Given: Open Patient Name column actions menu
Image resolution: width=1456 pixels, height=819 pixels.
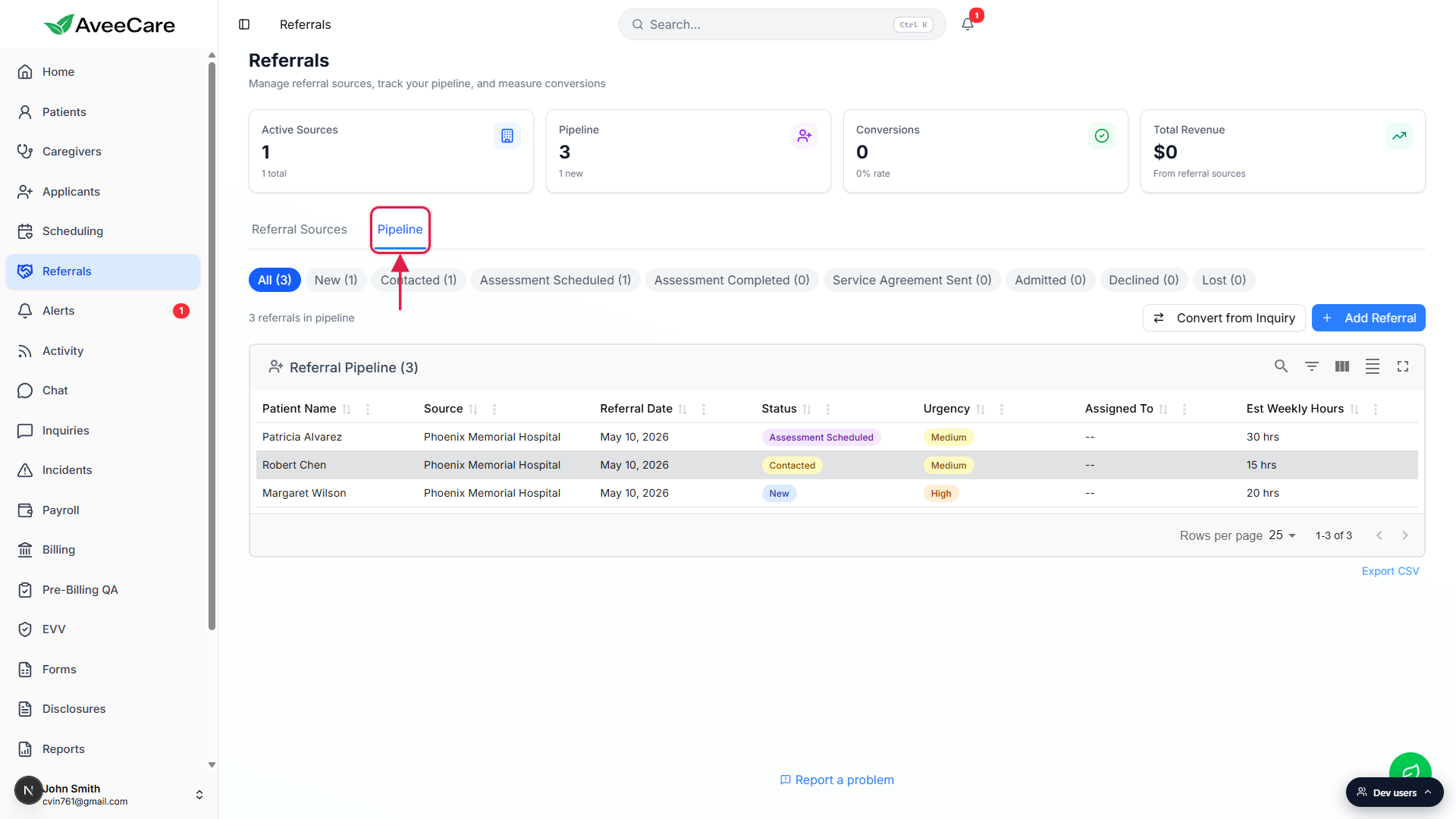Looking at the screenshot, I should coord(368,409).
